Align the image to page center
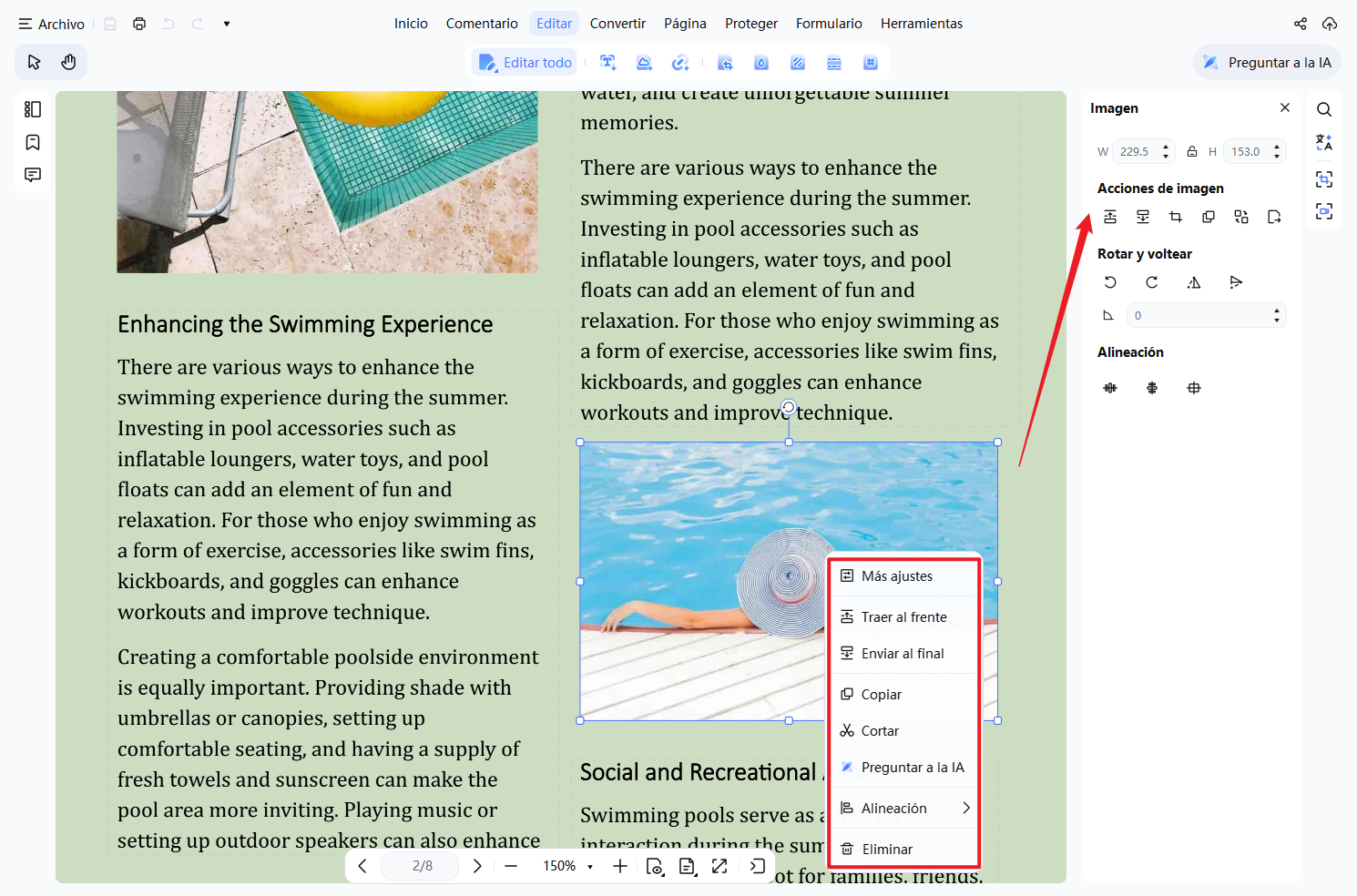Image resolution: width=1357 pixels, height=896 pixels. coord(1193,387)
